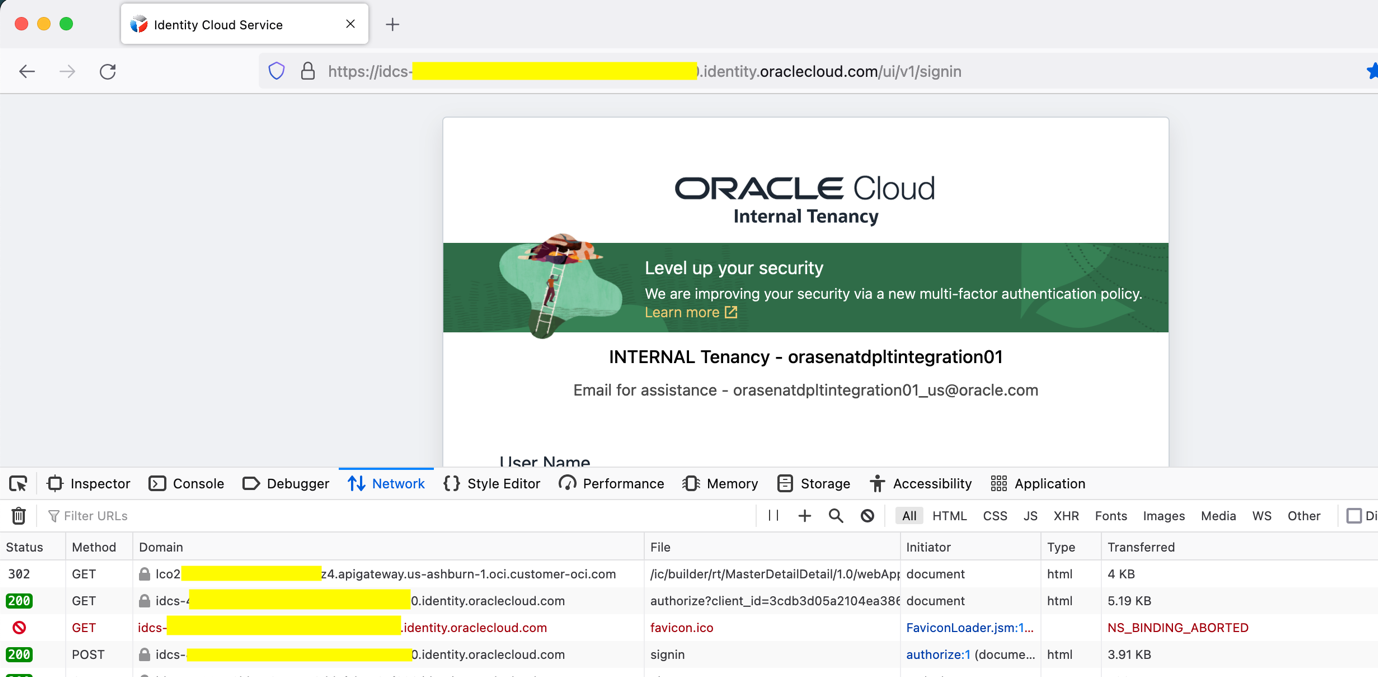Filter requests by JS
This screenshot has width=1378, height=677.
1030,516
